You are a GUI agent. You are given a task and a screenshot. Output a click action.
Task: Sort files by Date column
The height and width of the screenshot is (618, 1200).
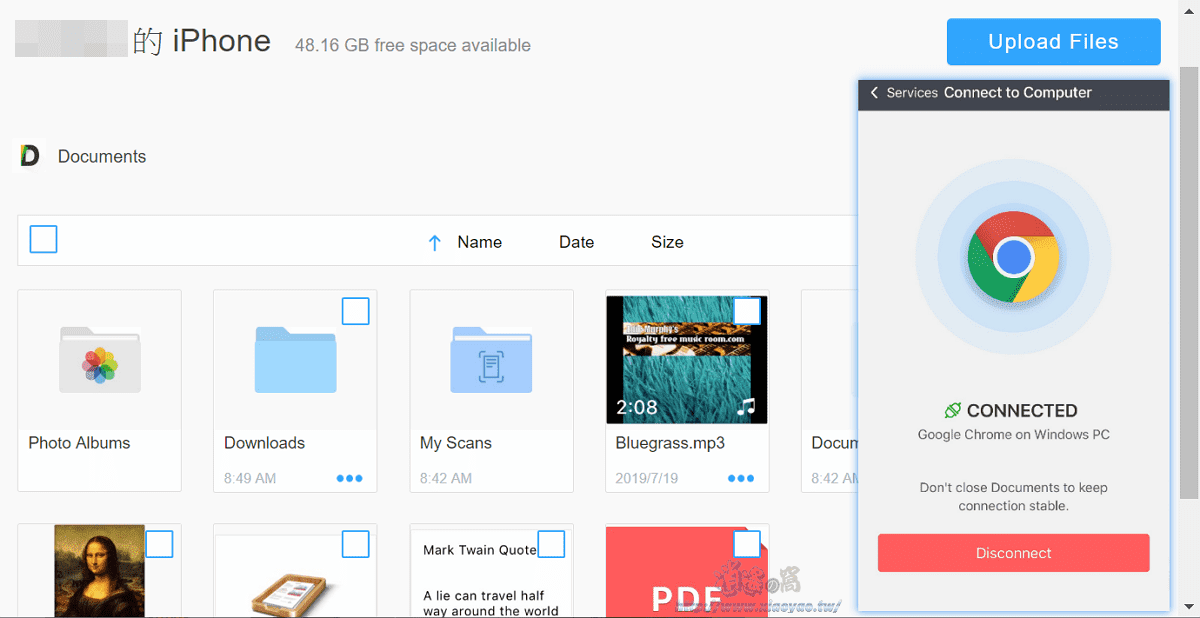(576, 242)
